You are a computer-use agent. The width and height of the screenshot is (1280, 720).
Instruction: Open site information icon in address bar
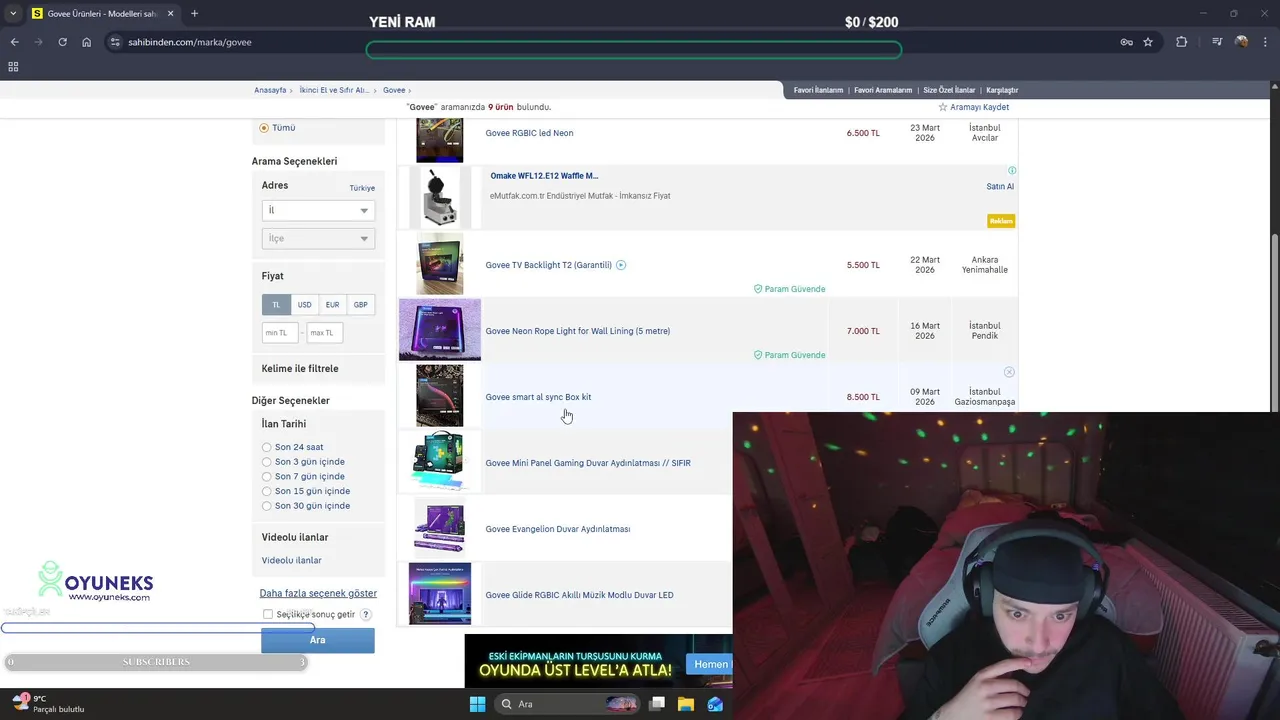click(x=115, y=42)
